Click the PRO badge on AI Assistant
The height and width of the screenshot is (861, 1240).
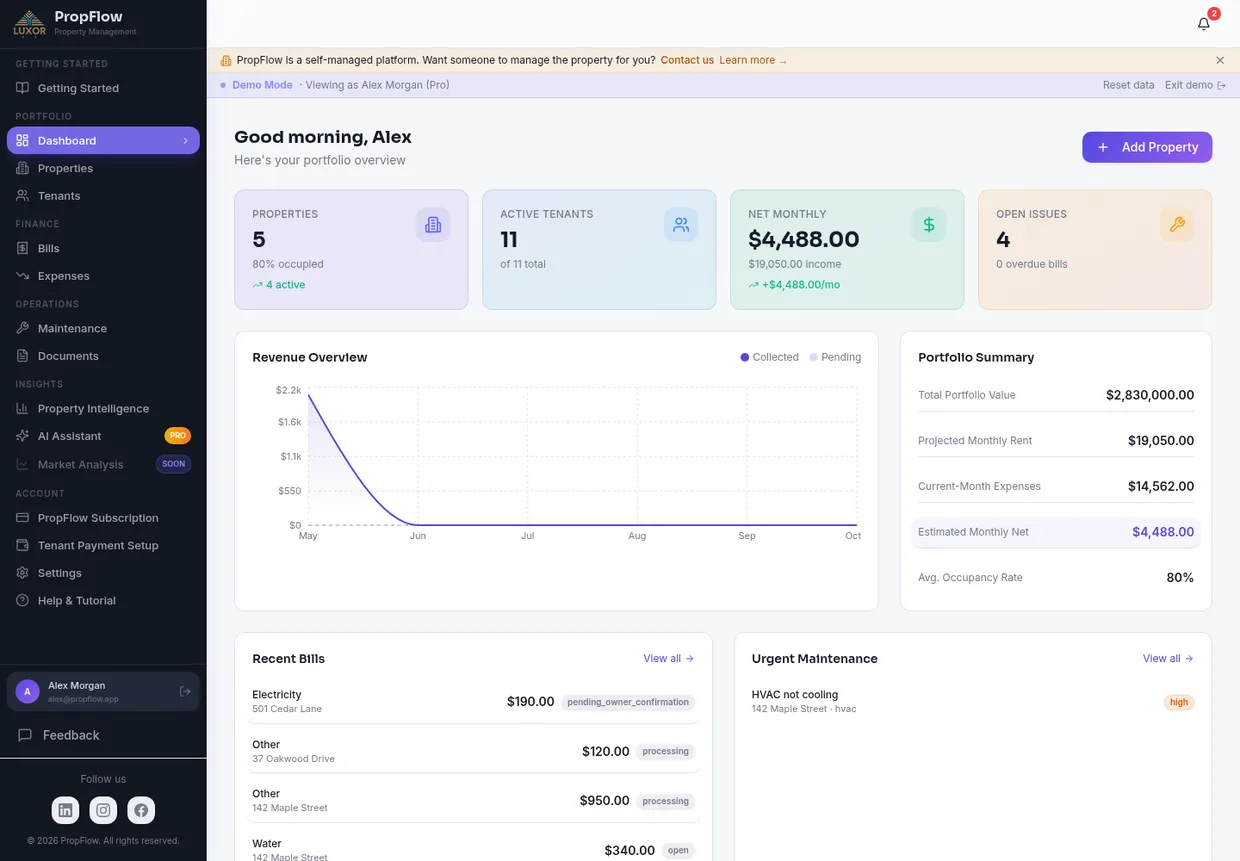[177, 436]
